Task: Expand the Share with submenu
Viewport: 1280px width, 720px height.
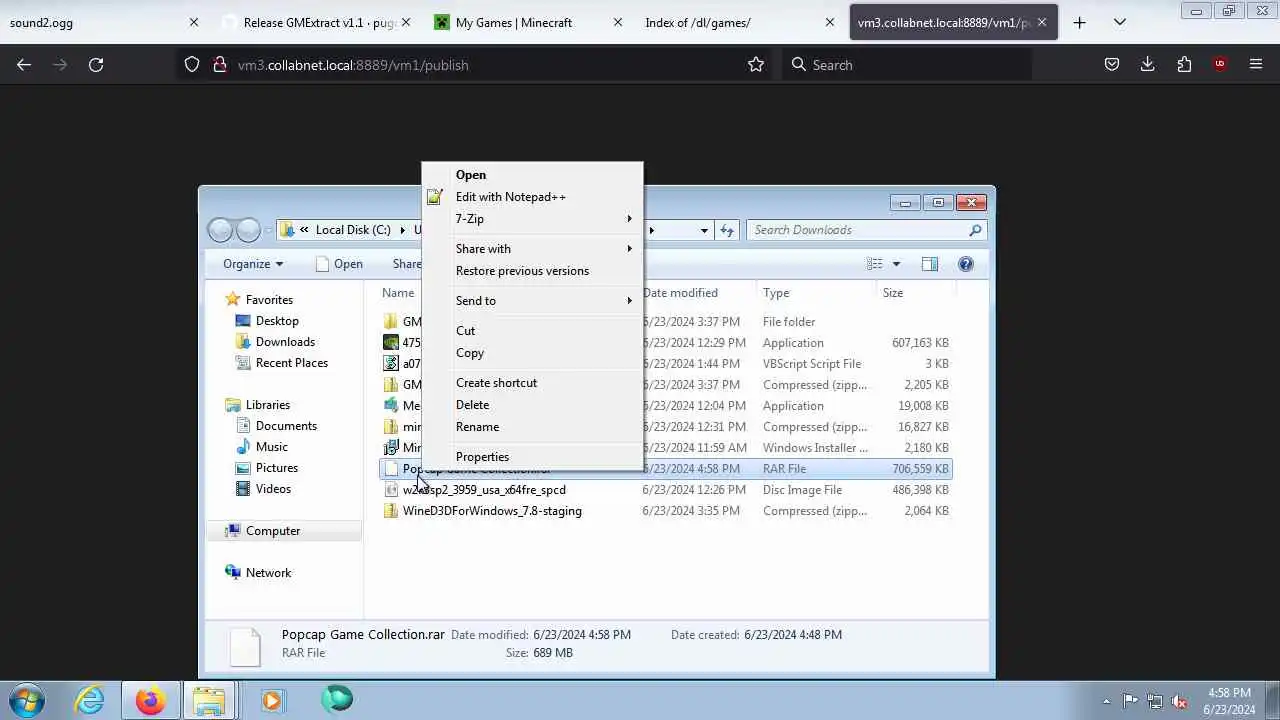Action: tap(533, 249)
